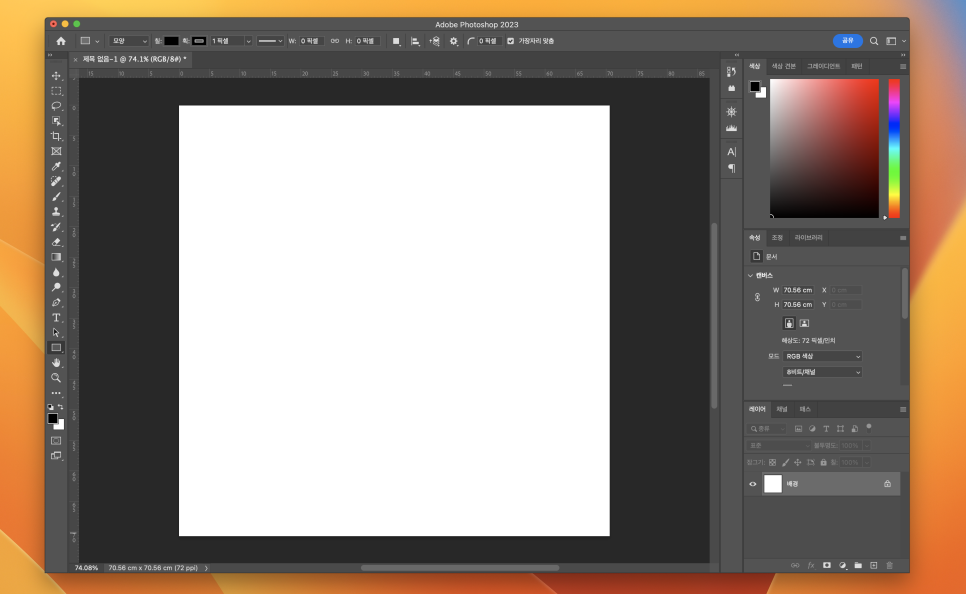966x594 pixels.
Task: Toggle the 가장자리 맞춤 checkbox
Action: pos(510,41)
